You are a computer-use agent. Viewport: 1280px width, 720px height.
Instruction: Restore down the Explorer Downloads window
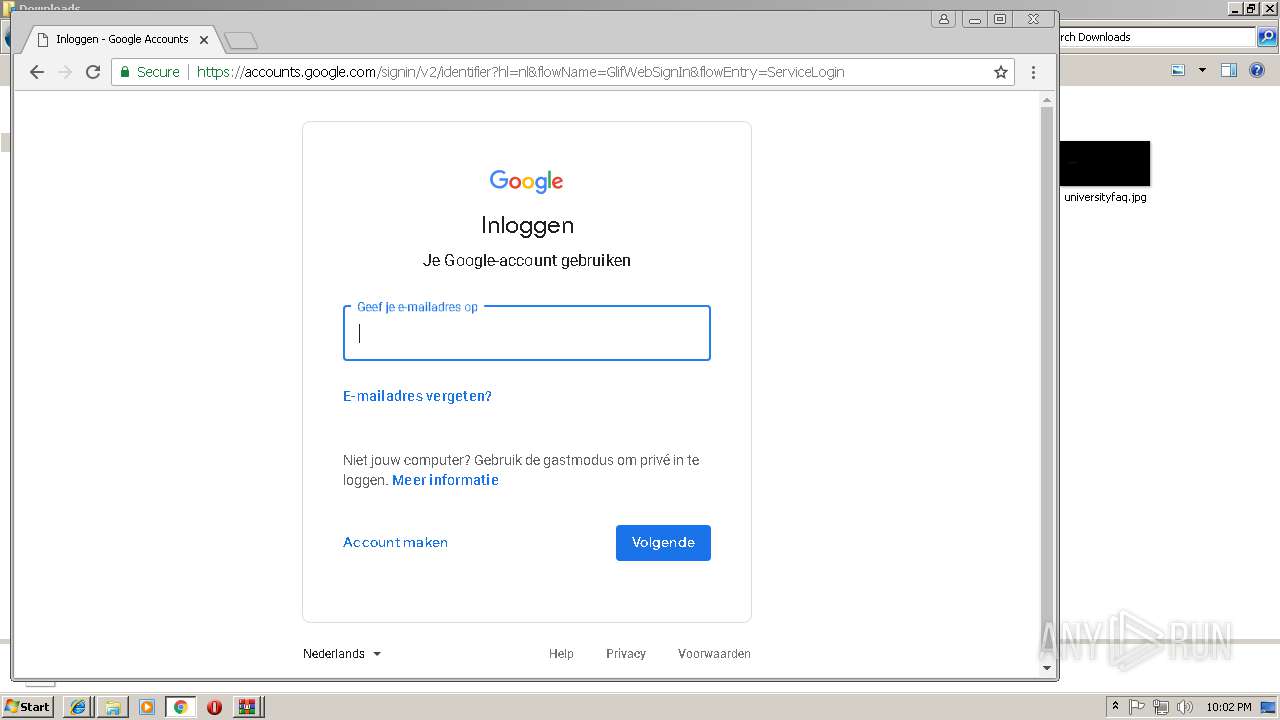click(x=1251, y=9)
